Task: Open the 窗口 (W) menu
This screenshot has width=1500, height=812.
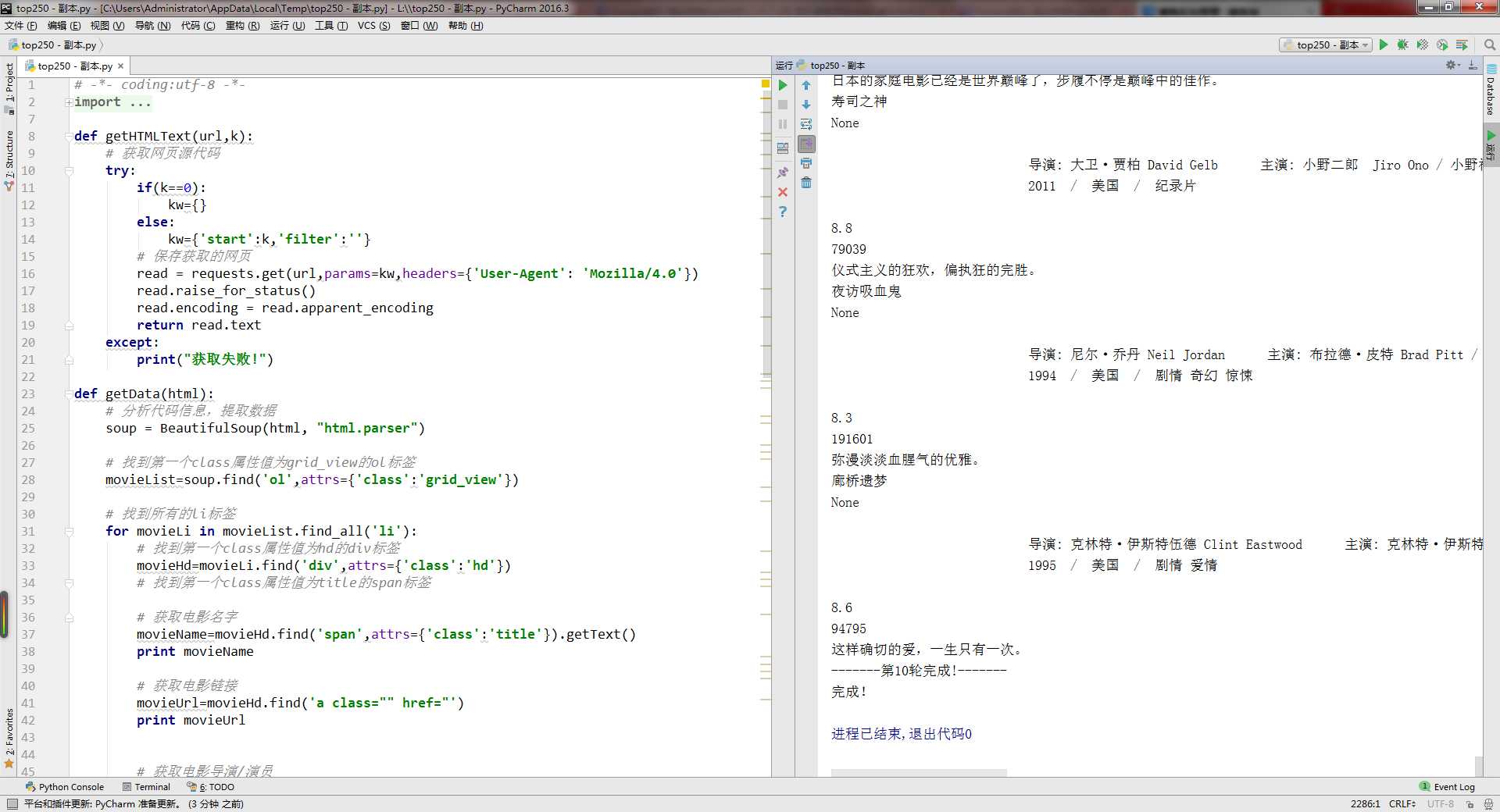Action: click(x=419, y=26)
